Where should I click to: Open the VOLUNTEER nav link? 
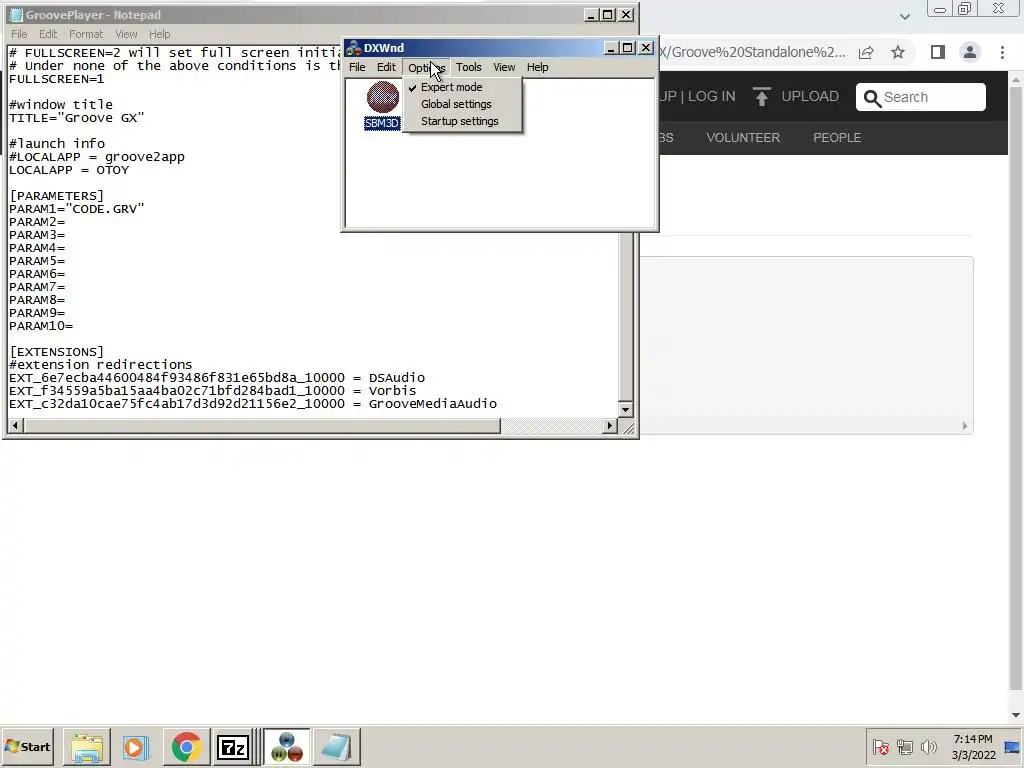pyautogui.click(x=743, y=138)
